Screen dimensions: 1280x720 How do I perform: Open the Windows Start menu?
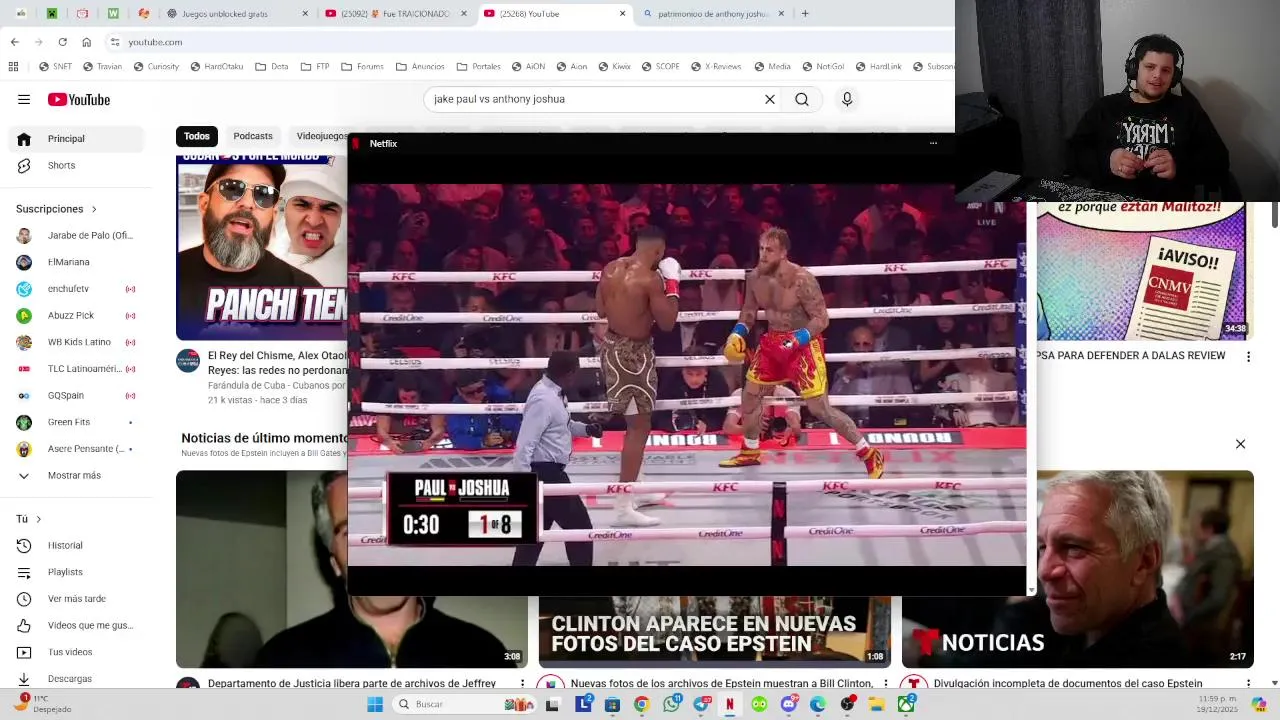click(375, 704)
